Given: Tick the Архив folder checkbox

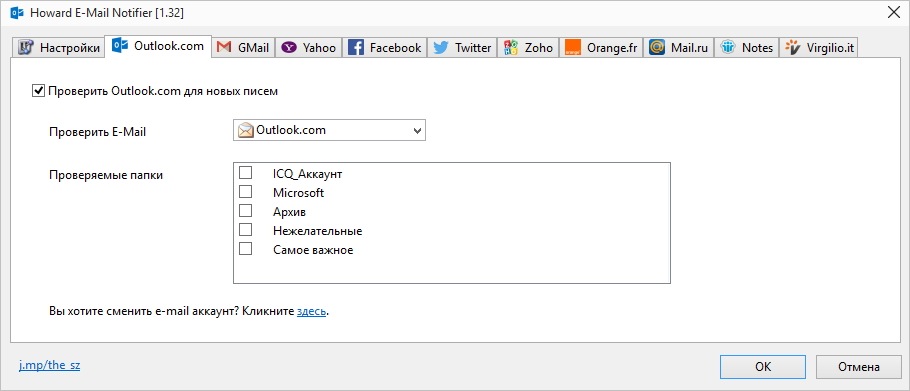Looking at the screenshot, I should [245, 211].
